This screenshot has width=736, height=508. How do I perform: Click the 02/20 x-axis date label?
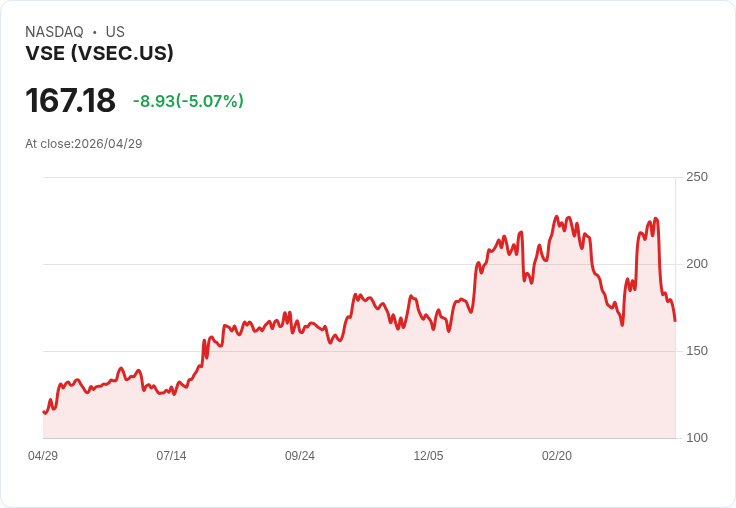(x=557, y=456)
